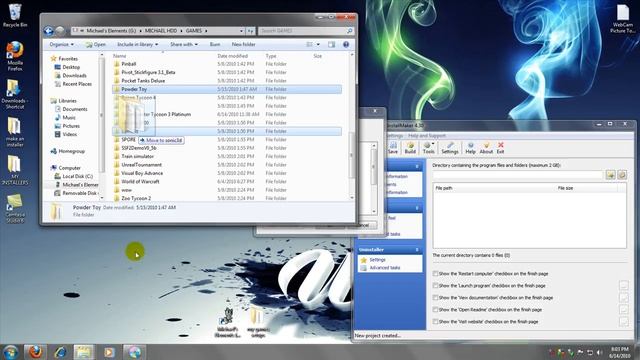Open Internet Explorer from the taskbar
The height and width of the screenshot is (360, 640).
point(60,352)
